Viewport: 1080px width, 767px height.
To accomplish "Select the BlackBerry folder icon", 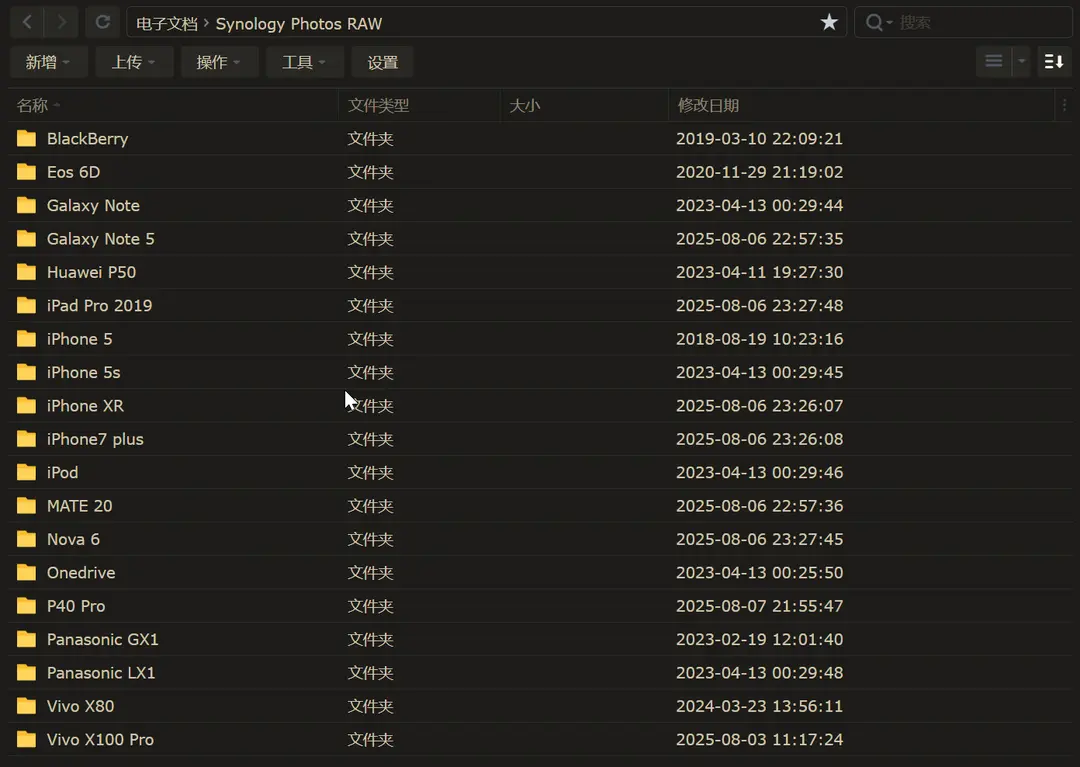I will coord(27,139).
